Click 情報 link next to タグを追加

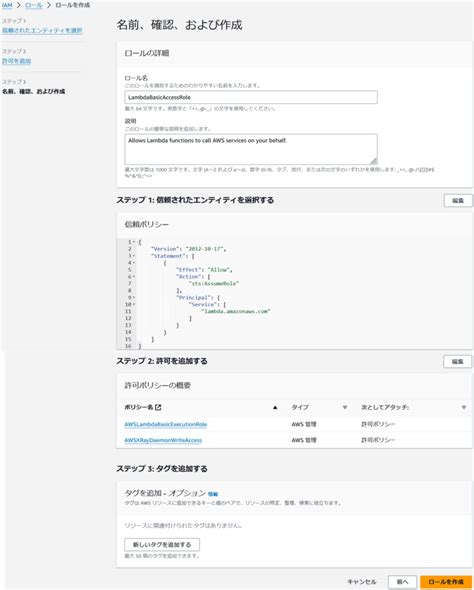[213, 494]
